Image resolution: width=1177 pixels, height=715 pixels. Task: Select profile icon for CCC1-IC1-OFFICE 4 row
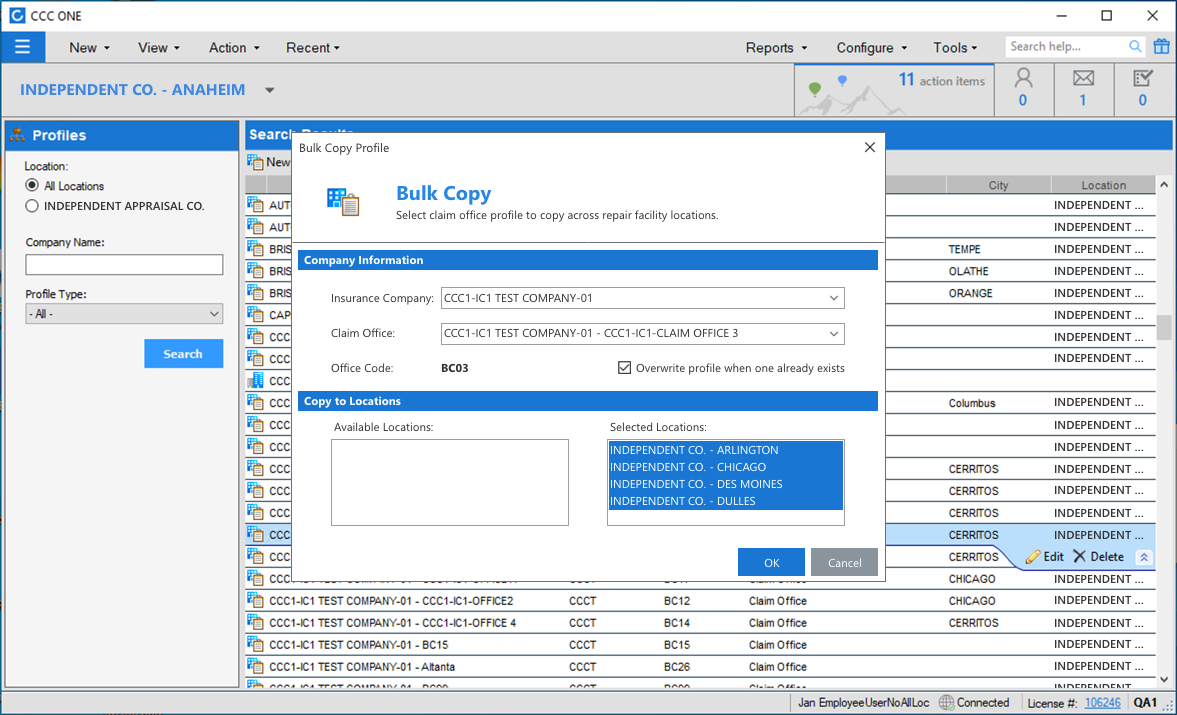click(255, 622)
